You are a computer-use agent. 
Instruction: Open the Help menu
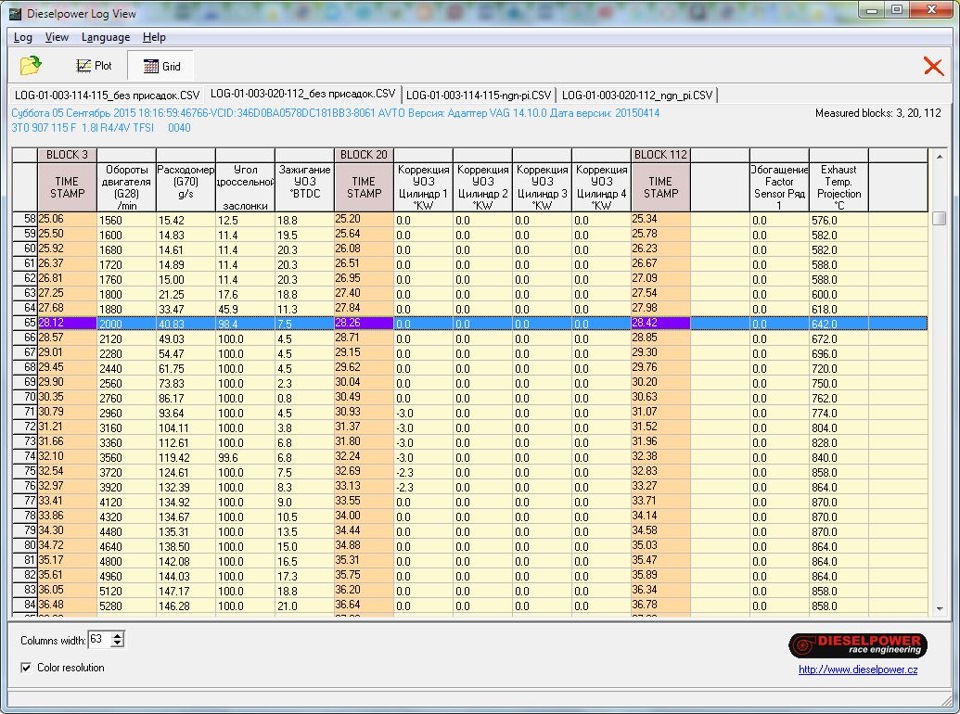click(x=154, y=37)
